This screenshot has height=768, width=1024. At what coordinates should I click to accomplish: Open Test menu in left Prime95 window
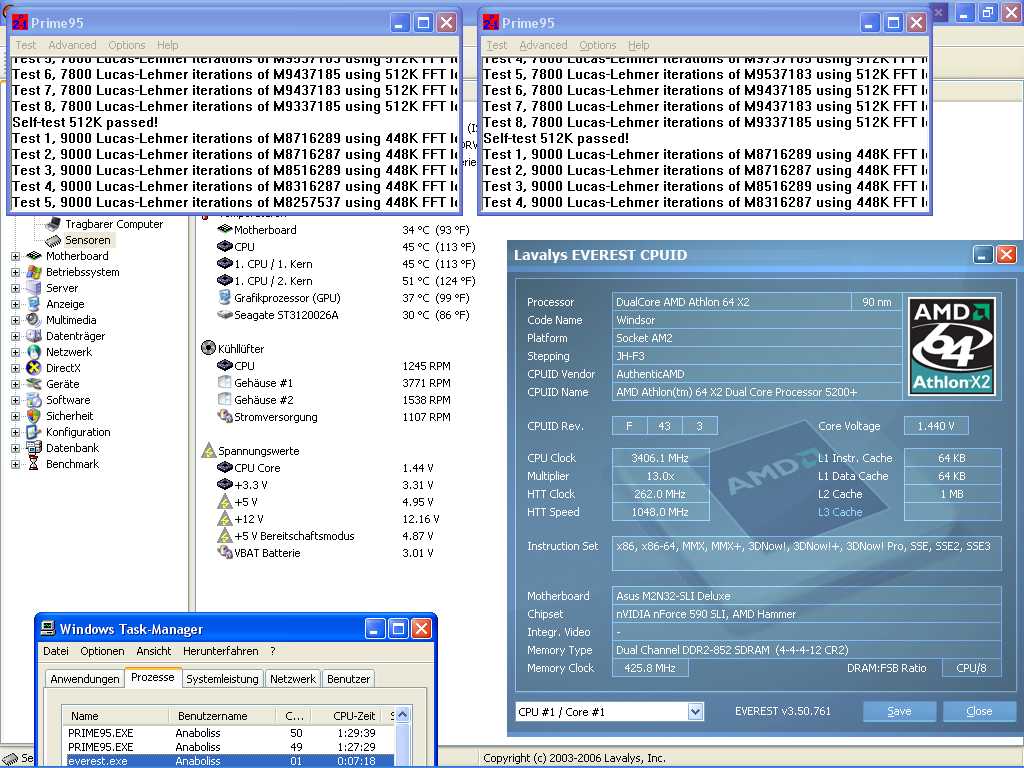coord(25,45)
